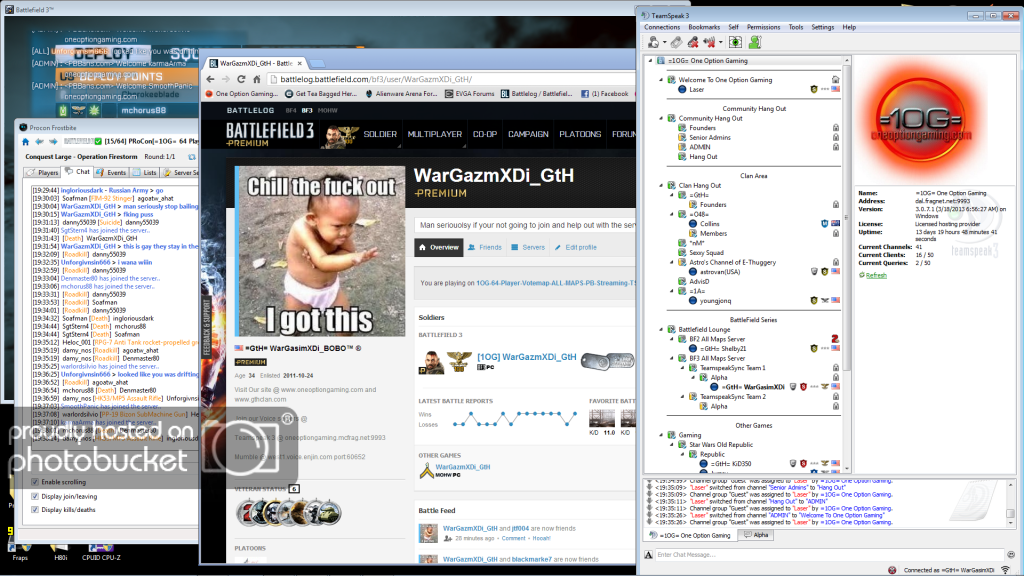Uncheck Display join/leaving option
The width and height of the screenshot is (1024, 576).
pos(35,496)
